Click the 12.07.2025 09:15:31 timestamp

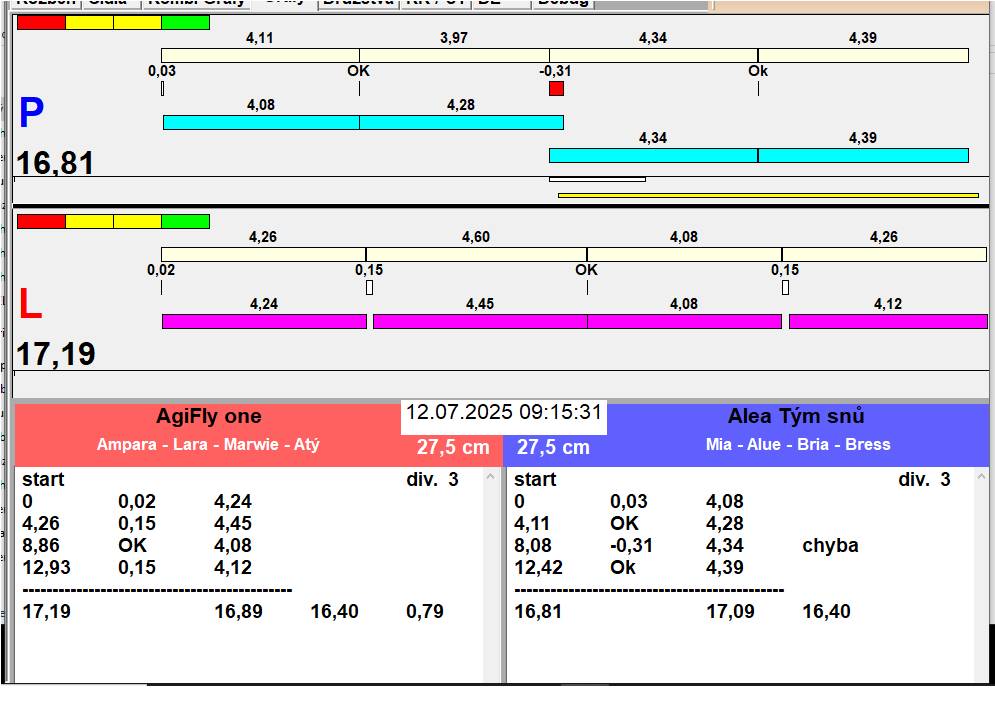(503, 412)
